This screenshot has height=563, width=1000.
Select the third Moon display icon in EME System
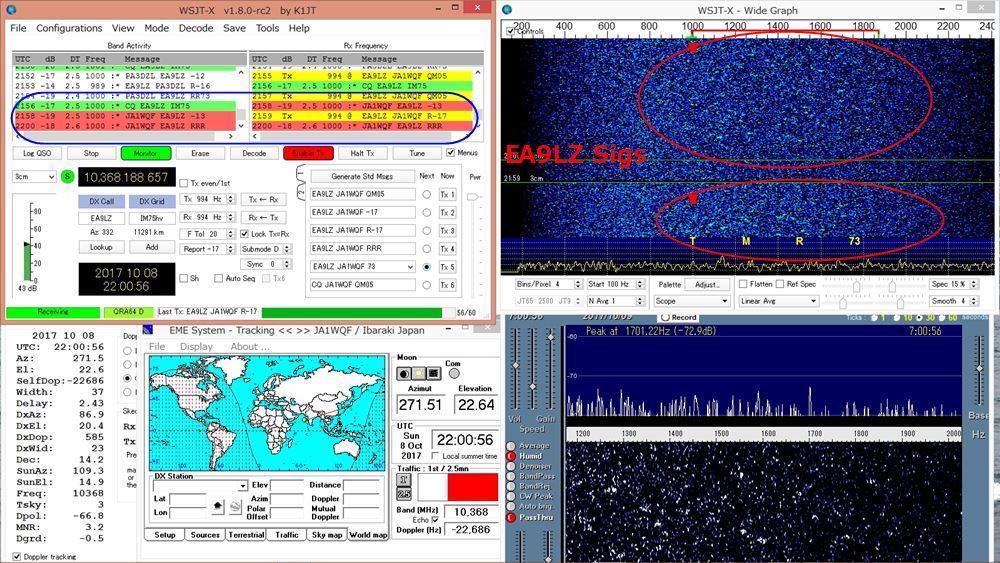tap(433, 374)
